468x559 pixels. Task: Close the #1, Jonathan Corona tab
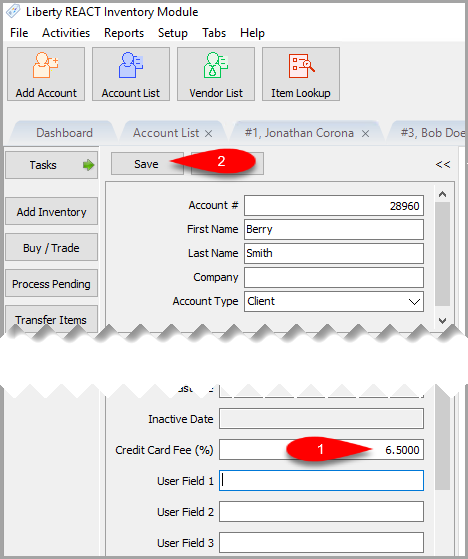coord(365,134)
